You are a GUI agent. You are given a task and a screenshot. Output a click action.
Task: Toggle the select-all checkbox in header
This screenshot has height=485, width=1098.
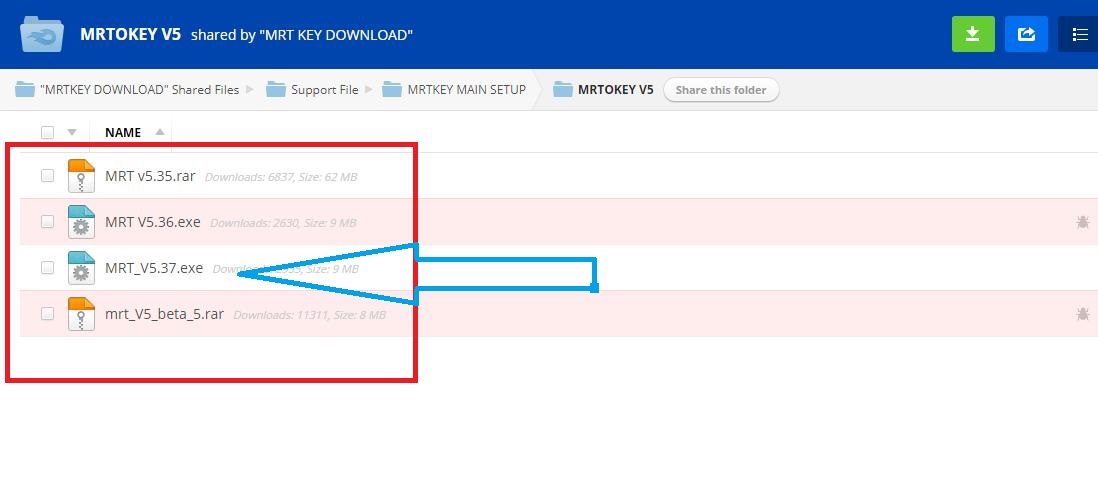47,132
